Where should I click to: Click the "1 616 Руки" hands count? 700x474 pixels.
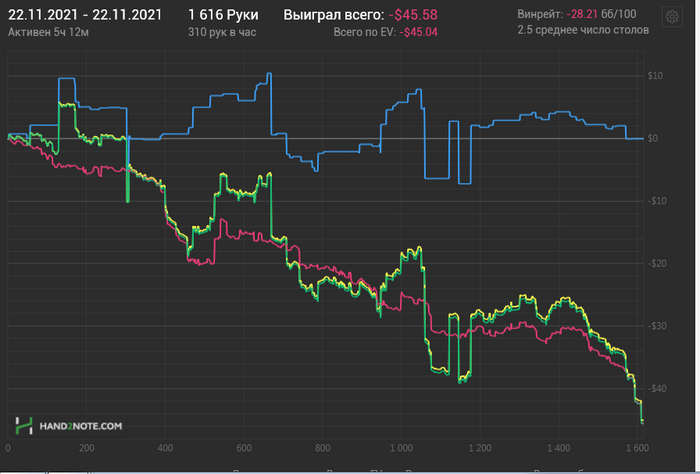[x=223, y=15]
